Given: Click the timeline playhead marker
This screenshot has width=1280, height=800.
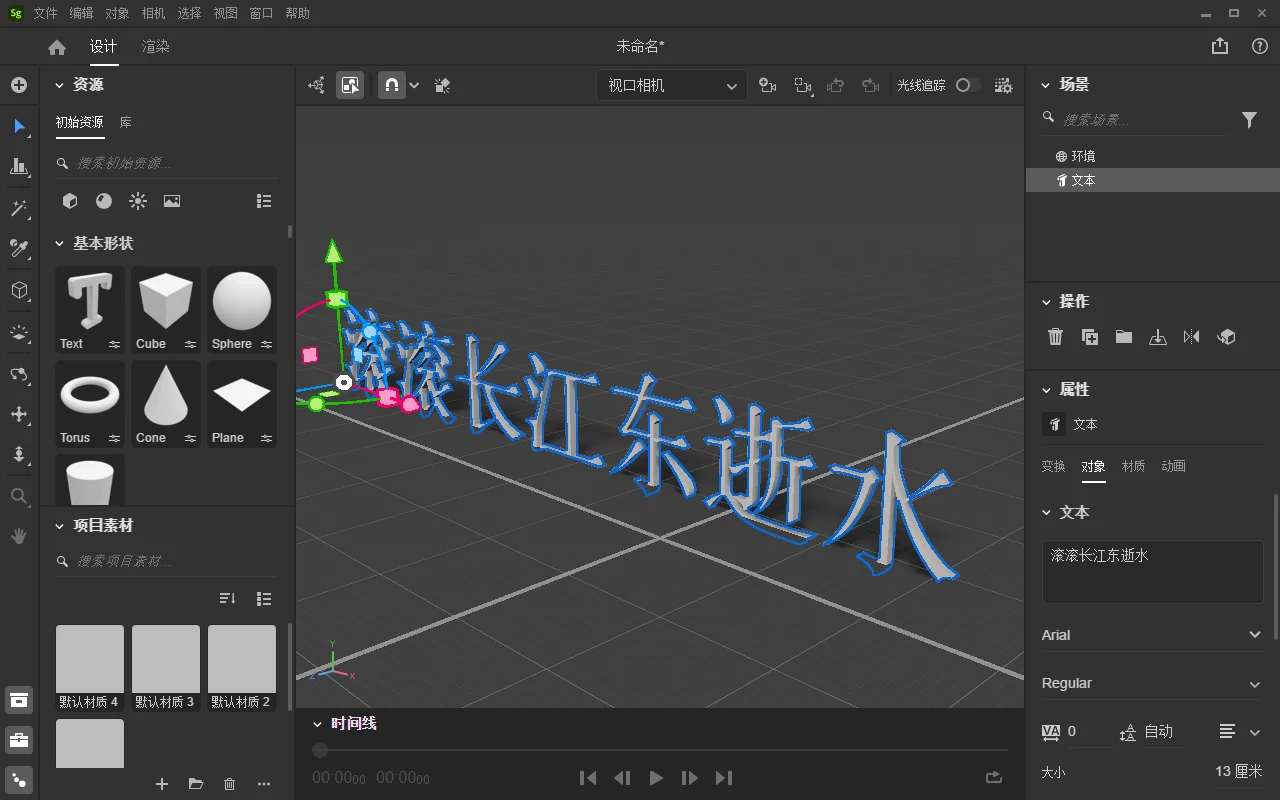Looking at the screenshot, I should [x=320, y=750].
